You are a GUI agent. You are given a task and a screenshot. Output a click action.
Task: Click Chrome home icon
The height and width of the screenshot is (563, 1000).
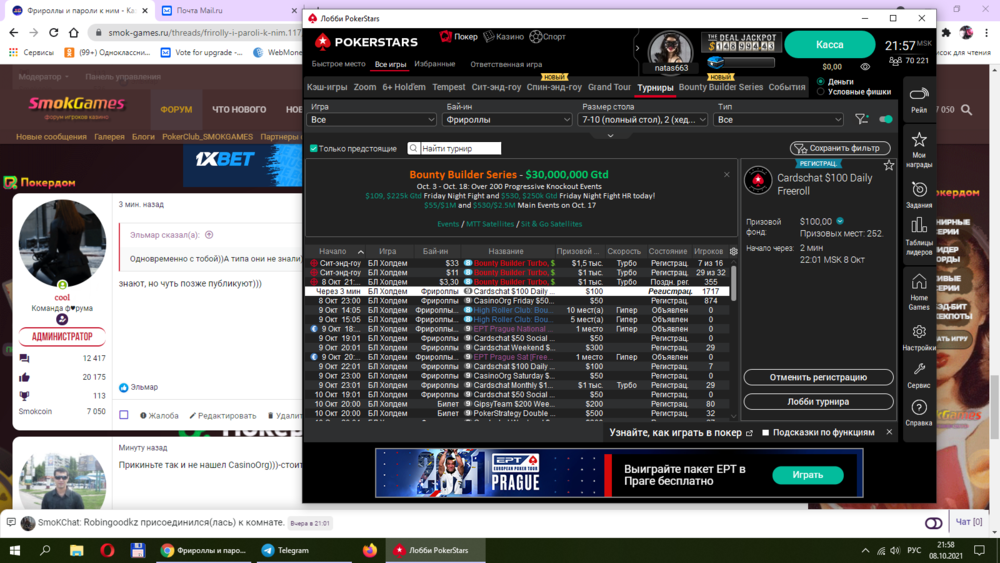[74, 32]
